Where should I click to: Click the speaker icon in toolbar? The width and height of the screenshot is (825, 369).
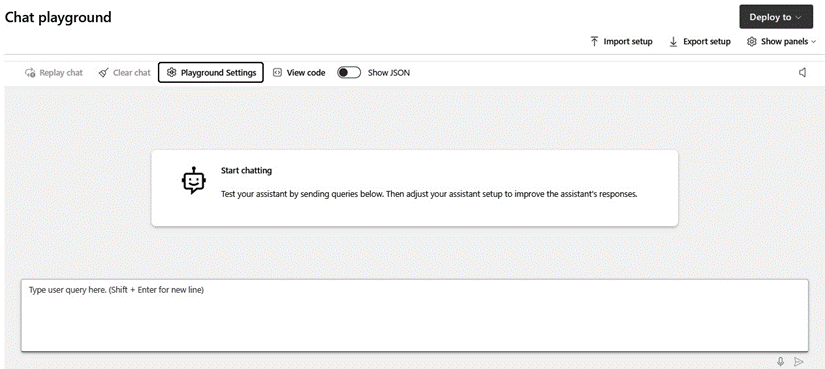[x=803, y=73]
